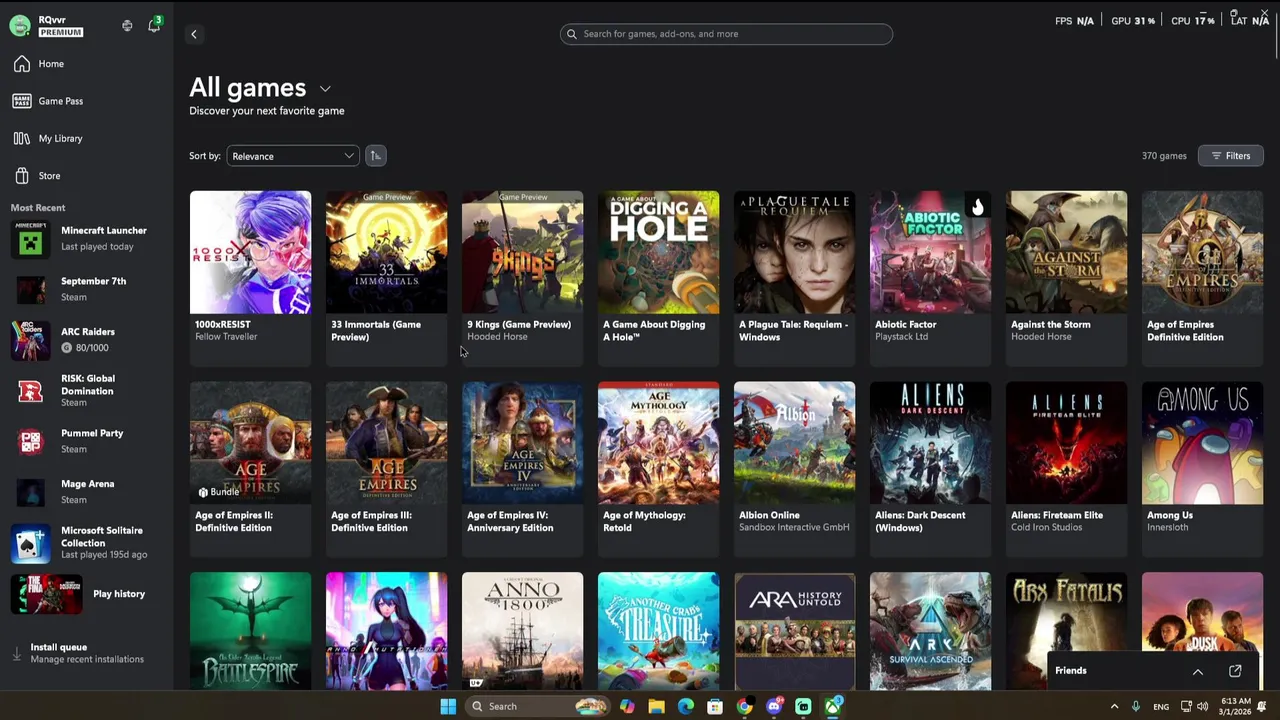Open Discord from taskbar
Image resolution: width=1280 pixels, height=720 pixels.
pos(774,706)
